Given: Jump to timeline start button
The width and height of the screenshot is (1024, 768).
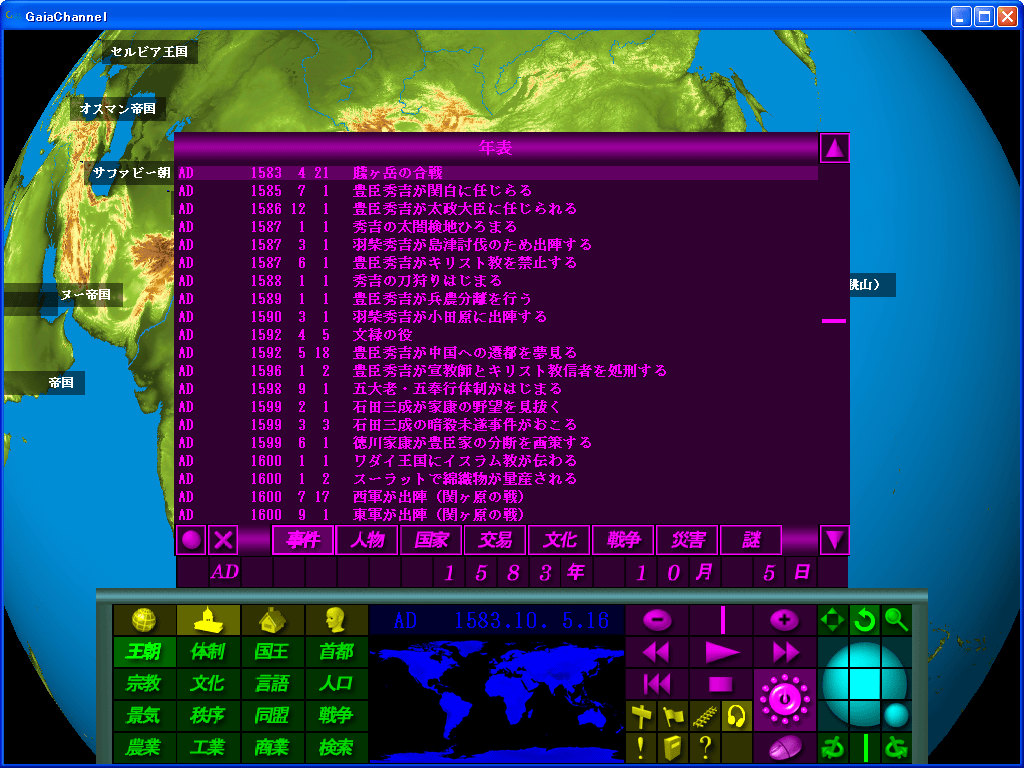Looking at the screenshot, I should pyautogui.click(x=657, y=684).
